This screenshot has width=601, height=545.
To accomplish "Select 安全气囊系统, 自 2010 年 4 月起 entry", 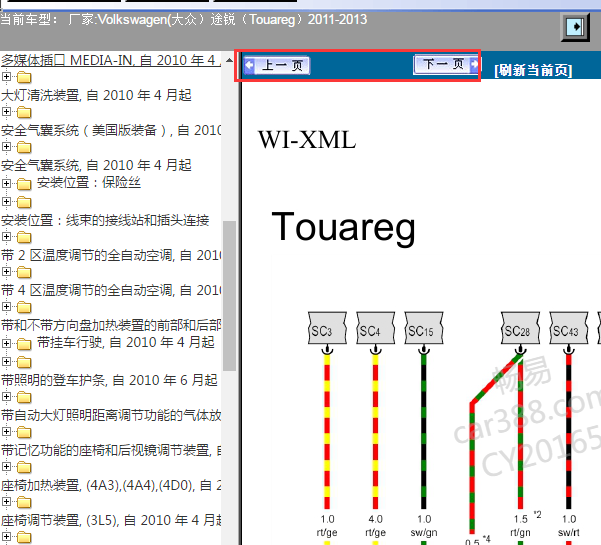I will [96, 165].
